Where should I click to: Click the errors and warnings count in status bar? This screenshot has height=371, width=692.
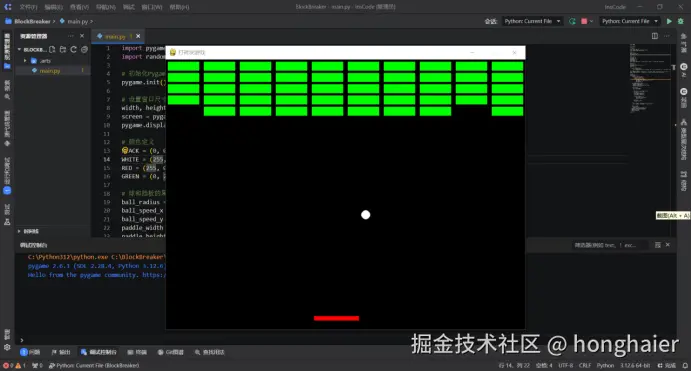pyautogui.click(x=14, y=365)
